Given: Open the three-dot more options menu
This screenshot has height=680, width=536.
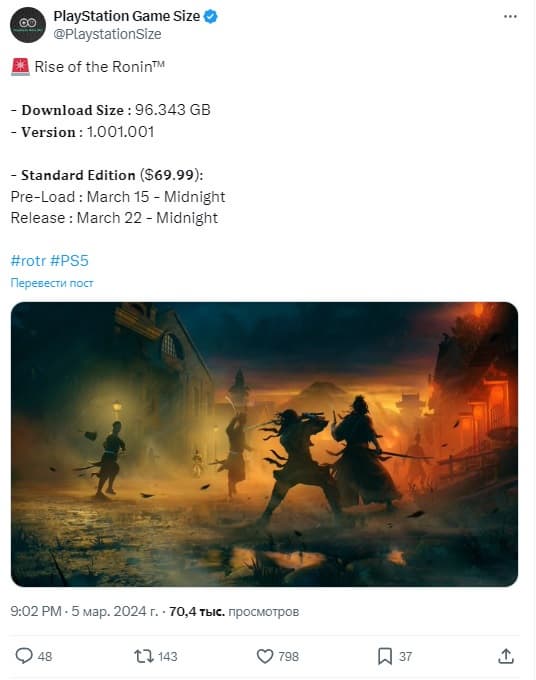Looking at the screenshot, I should point(510,16).
